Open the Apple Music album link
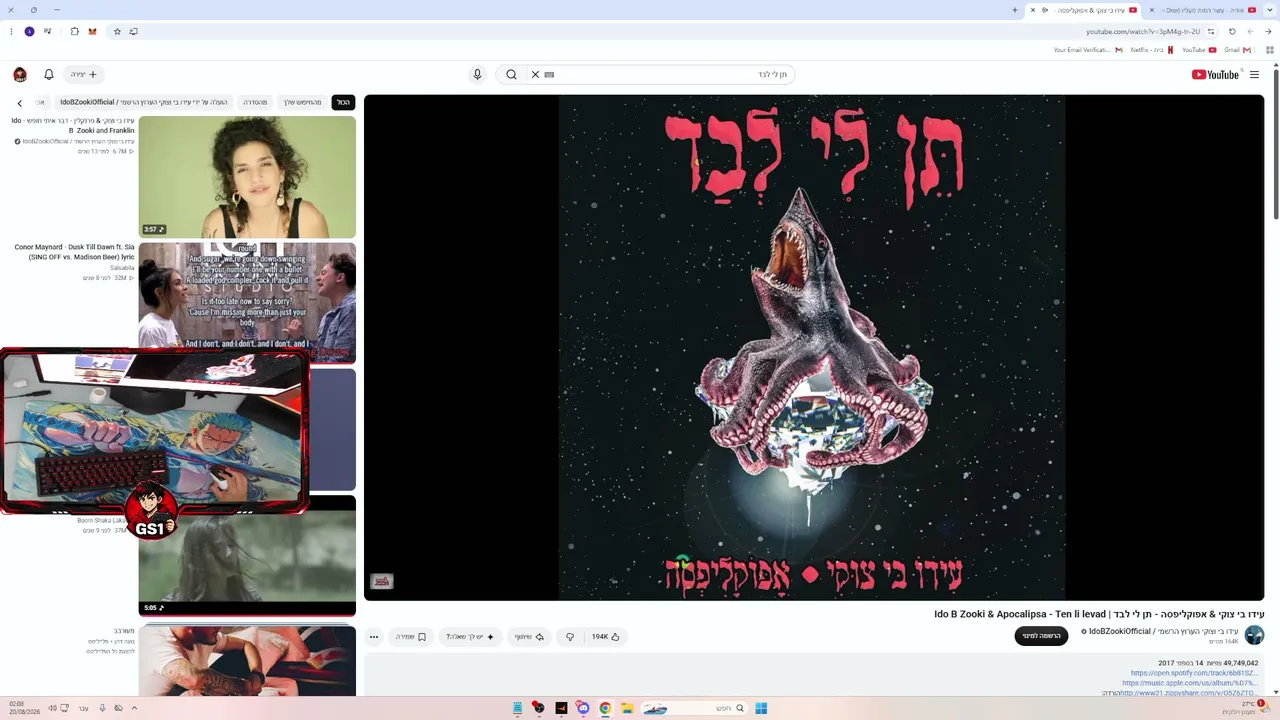The width and height of the screenshot is (1280, 720). click(x=1190, y=683)
